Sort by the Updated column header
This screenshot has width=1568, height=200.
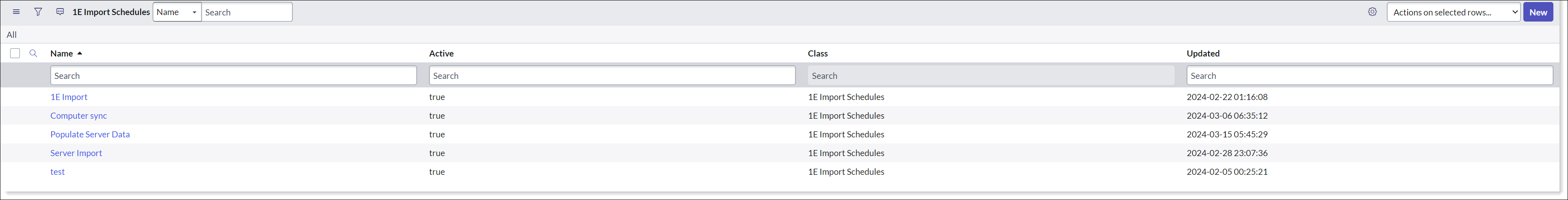tap(1203, 54)
